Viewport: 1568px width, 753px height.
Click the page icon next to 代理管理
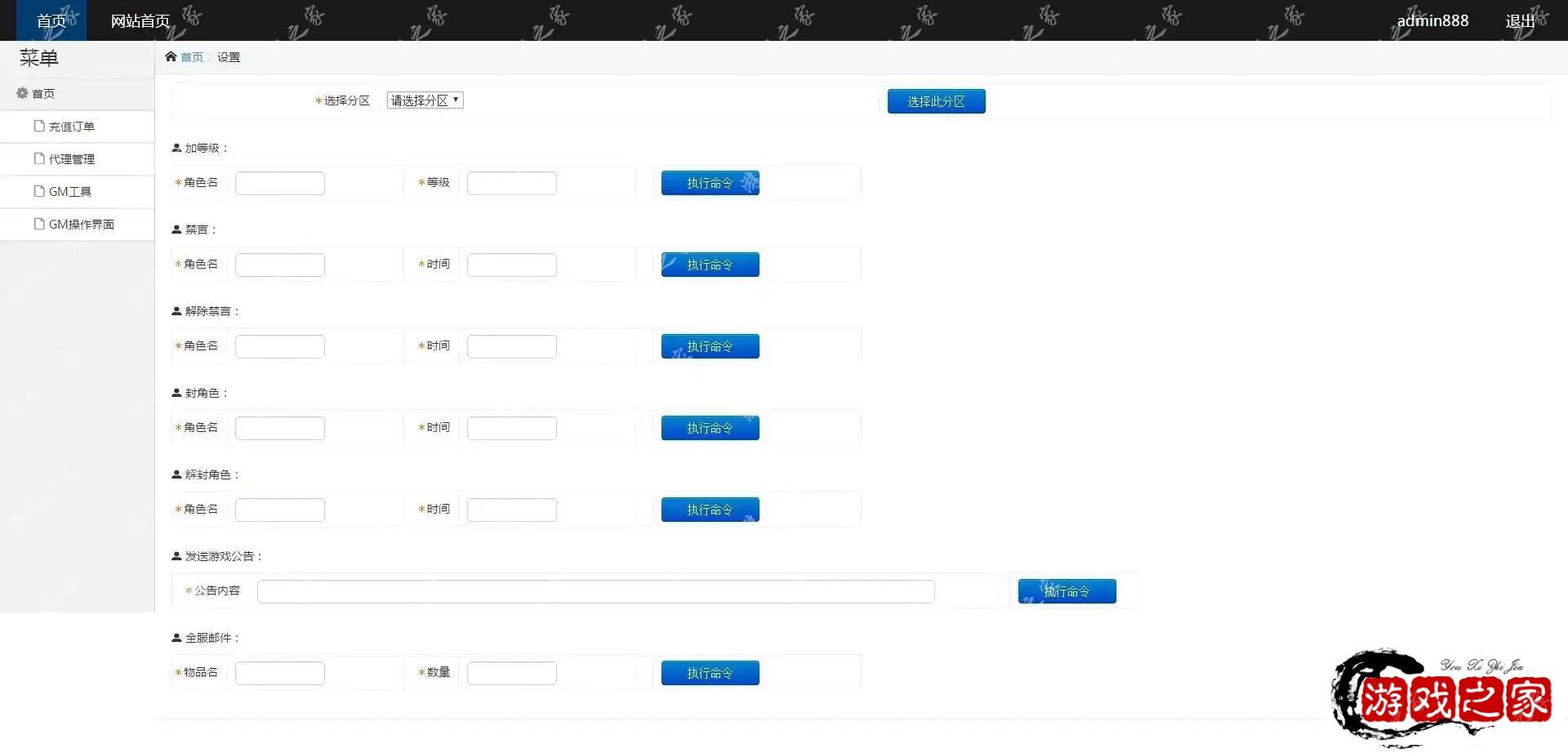pos(38,158)
